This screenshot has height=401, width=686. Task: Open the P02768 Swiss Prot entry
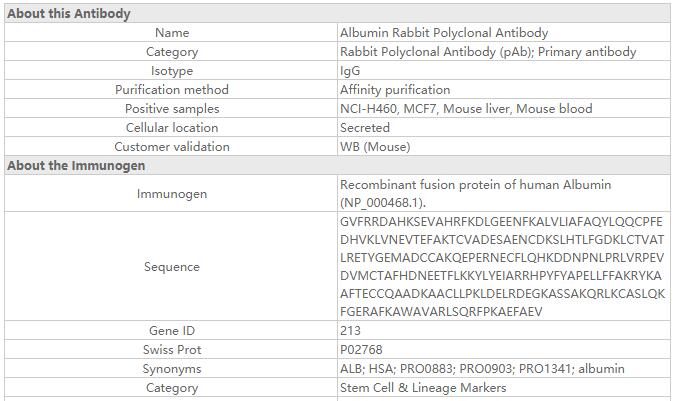pos(362,350)
